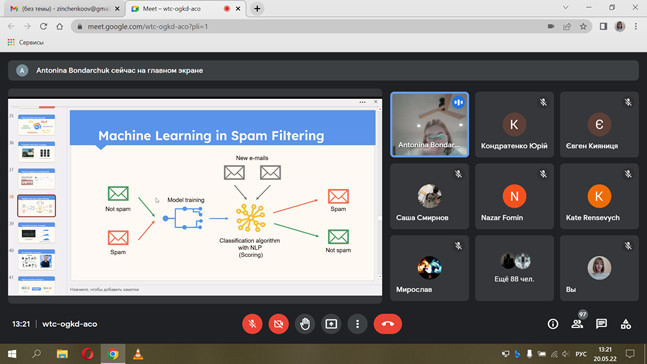Select Antonina Bondarchuk video tile
The image size is (647, 364).
[430, 124]
